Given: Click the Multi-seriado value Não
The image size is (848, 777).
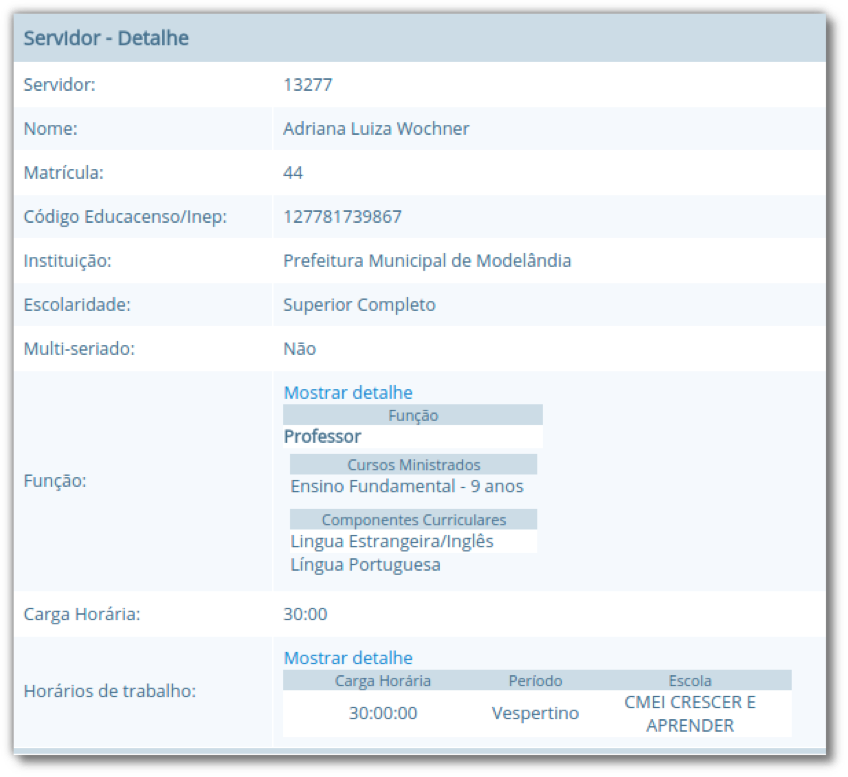Looking at the screenshot, I should tap(297, 349).
